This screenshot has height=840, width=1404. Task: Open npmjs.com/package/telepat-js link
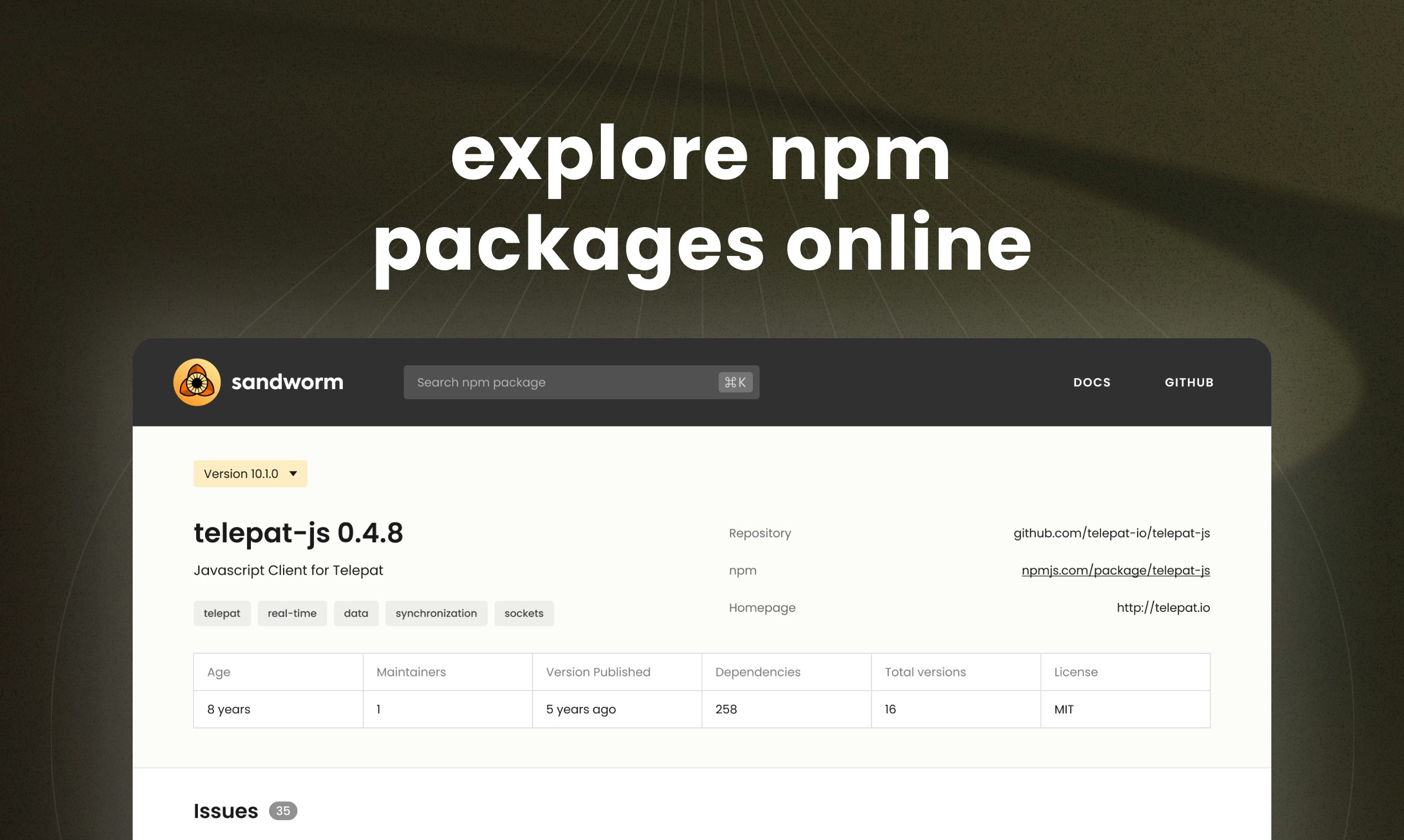pyautogui.click(x=1116, y=570)
